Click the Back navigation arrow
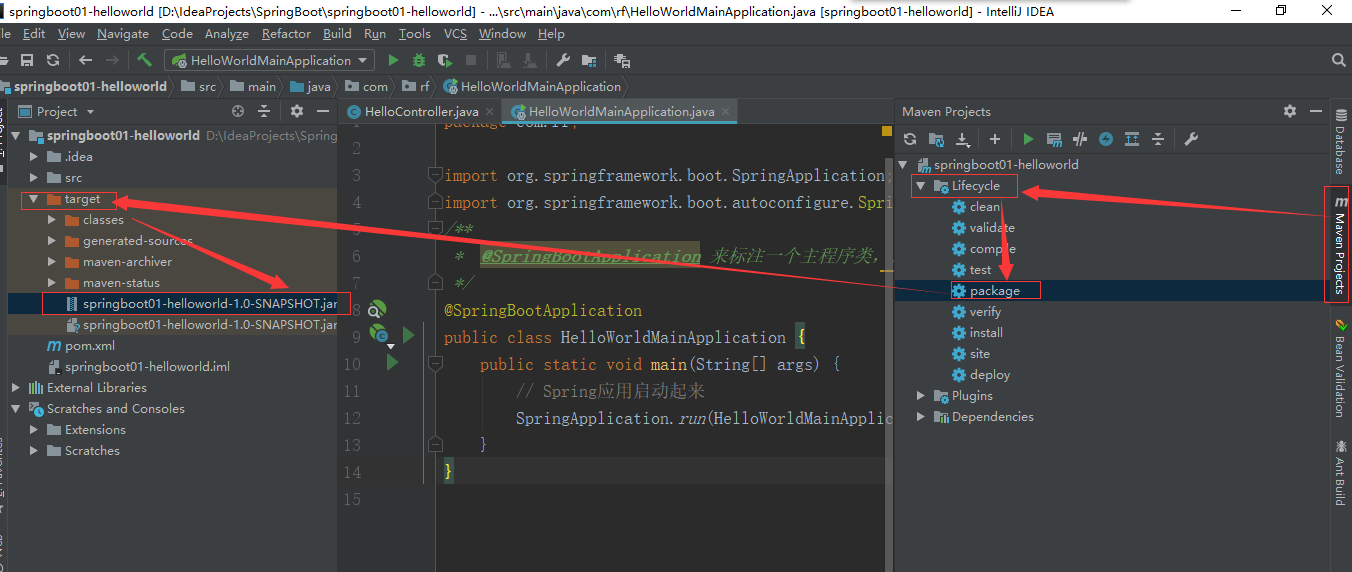 pyautogui.click(x=85, y=60)
